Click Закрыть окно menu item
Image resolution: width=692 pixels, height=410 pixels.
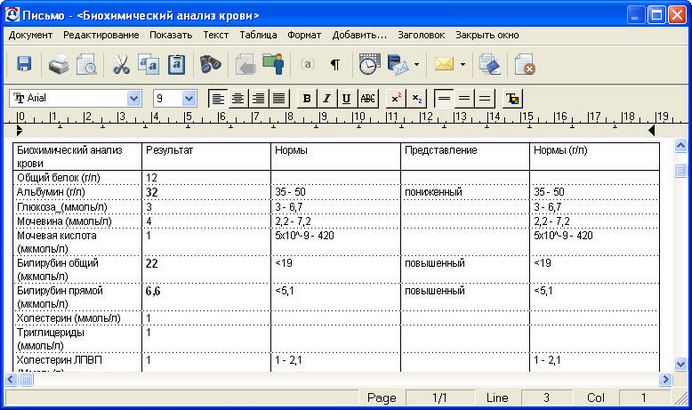click(x=487, y=35)
